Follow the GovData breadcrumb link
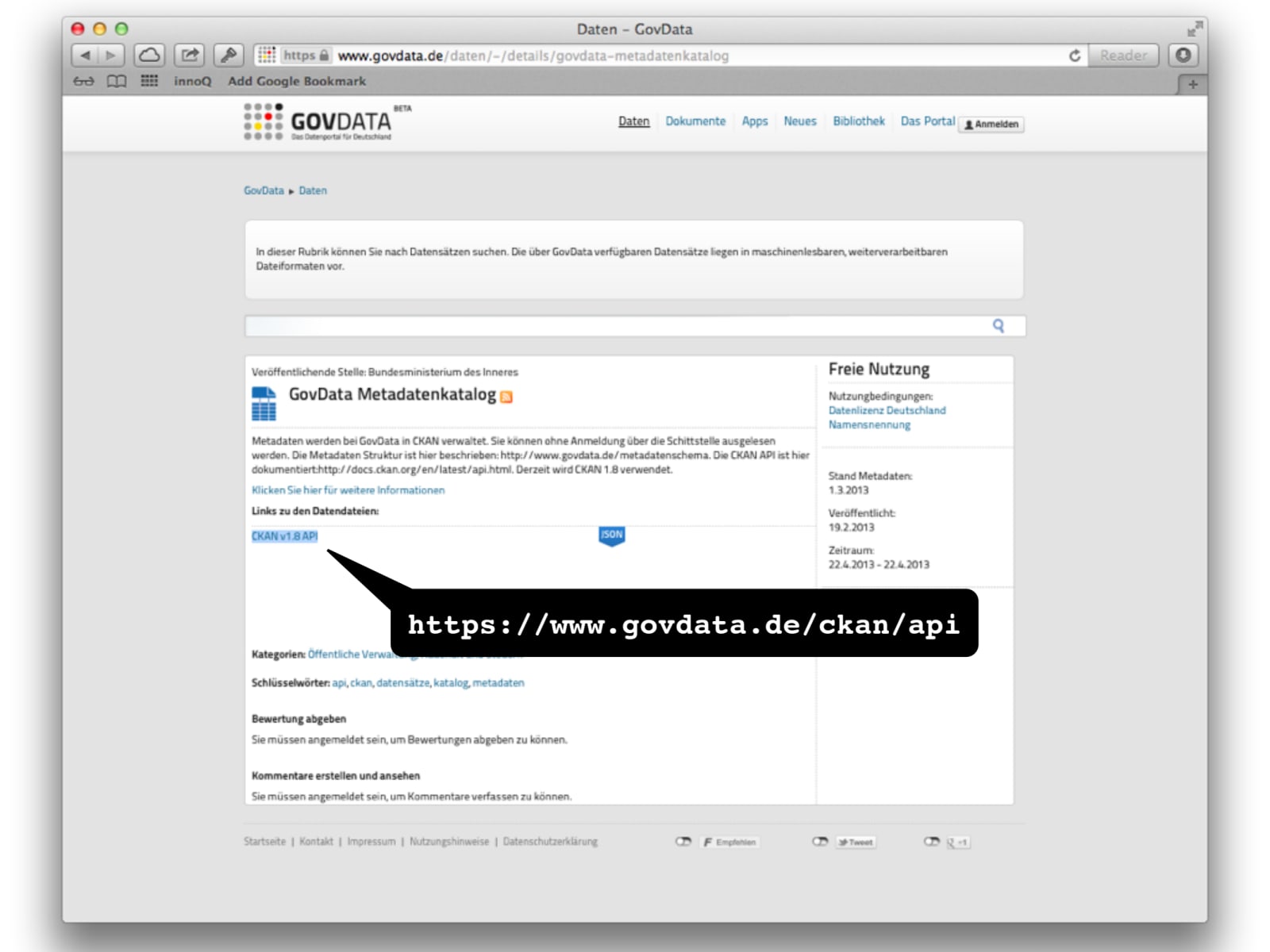1270x952 pixels. pos(264,190)
